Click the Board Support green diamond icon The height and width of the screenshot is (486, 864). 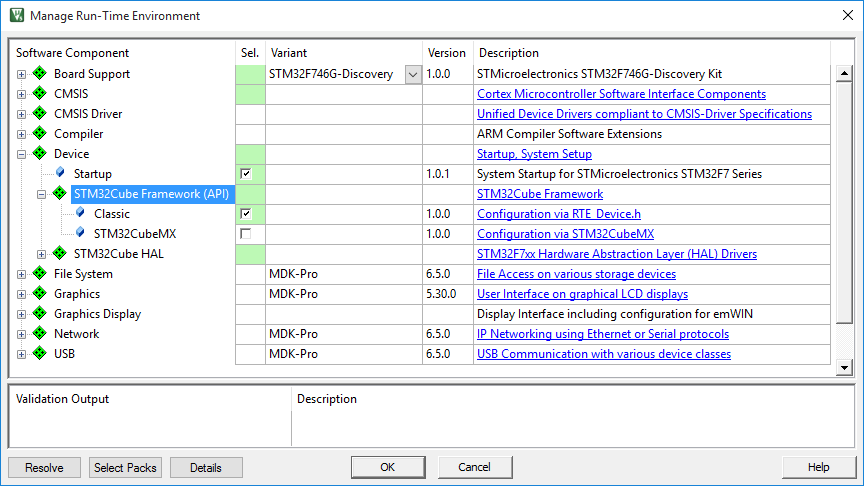[40, 73]
